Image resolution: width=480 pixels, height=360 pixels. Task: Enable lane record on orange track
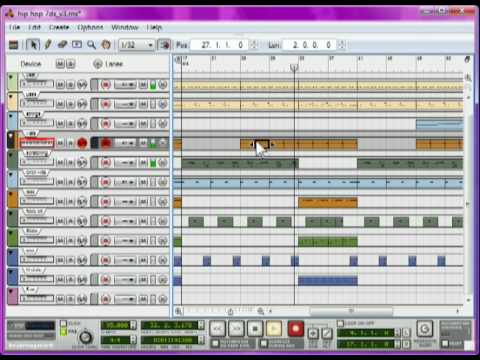(106, 202)
